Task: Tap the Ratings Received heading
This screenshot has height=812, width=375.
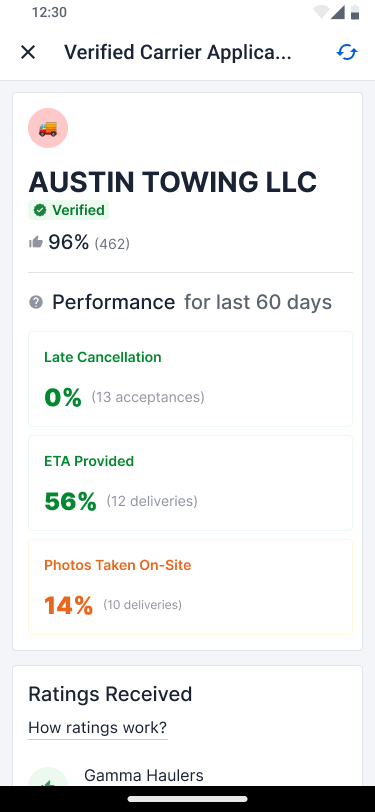Action: (110, 694)
